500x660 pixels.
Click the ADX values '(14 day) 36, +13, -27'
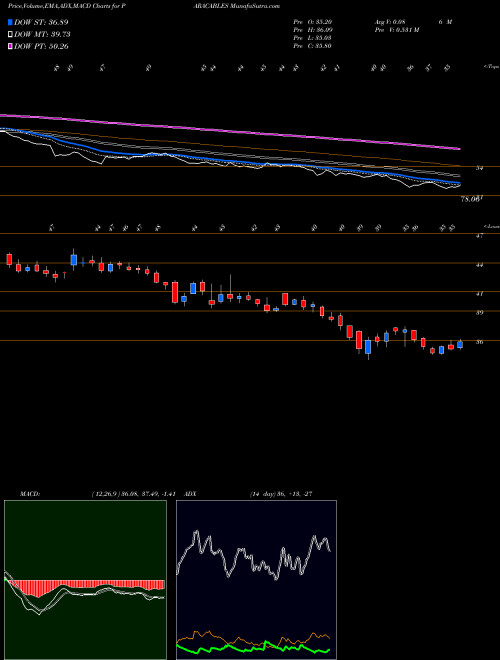281,494
